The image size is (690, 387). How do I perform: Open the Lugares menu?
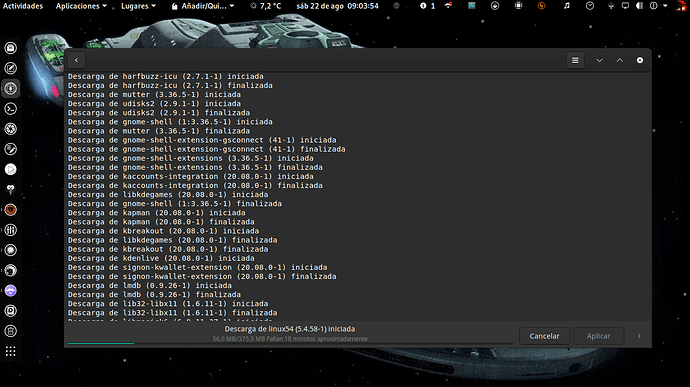point(138,6)
